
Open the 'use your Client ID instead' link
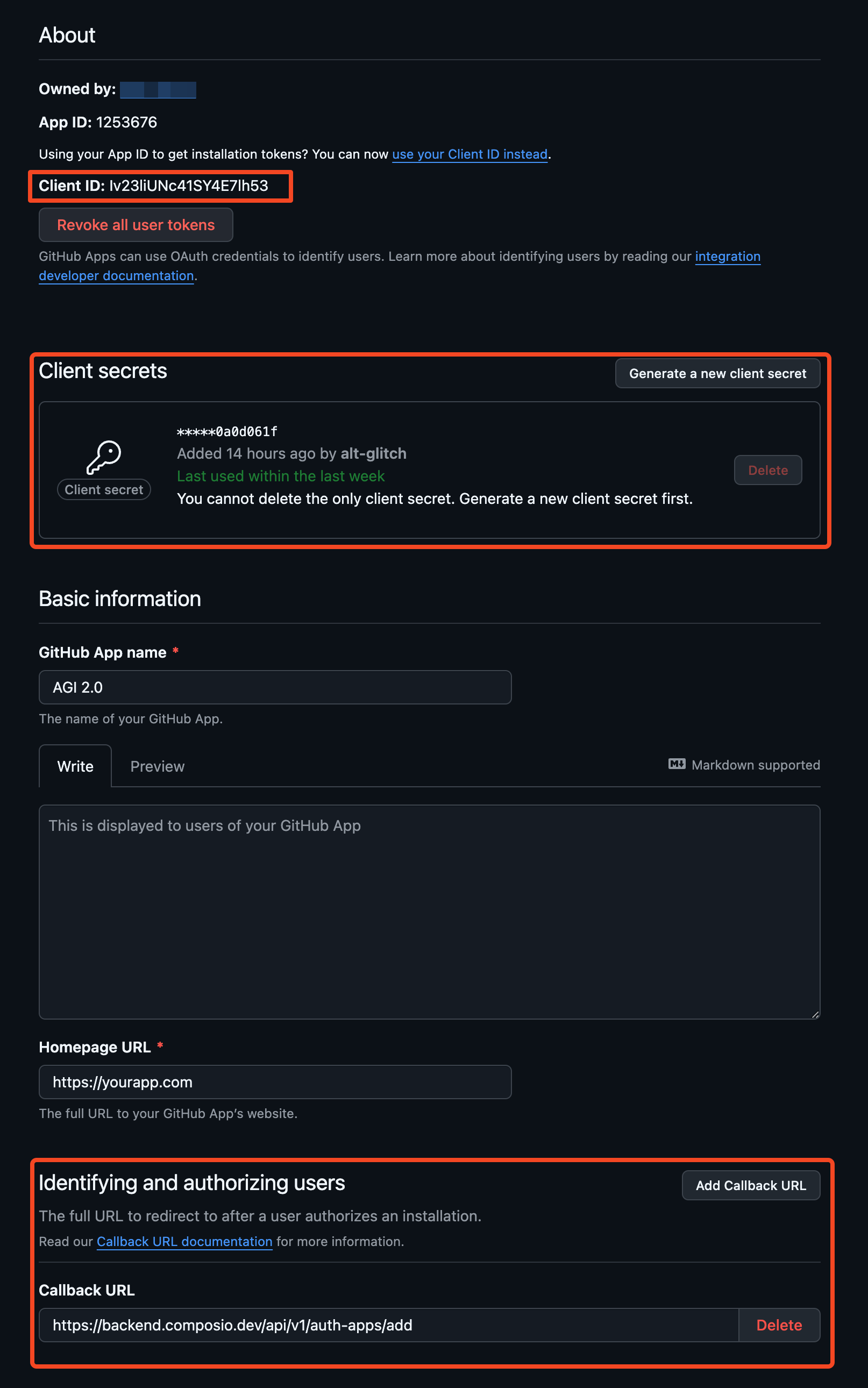tap(468, 154)
